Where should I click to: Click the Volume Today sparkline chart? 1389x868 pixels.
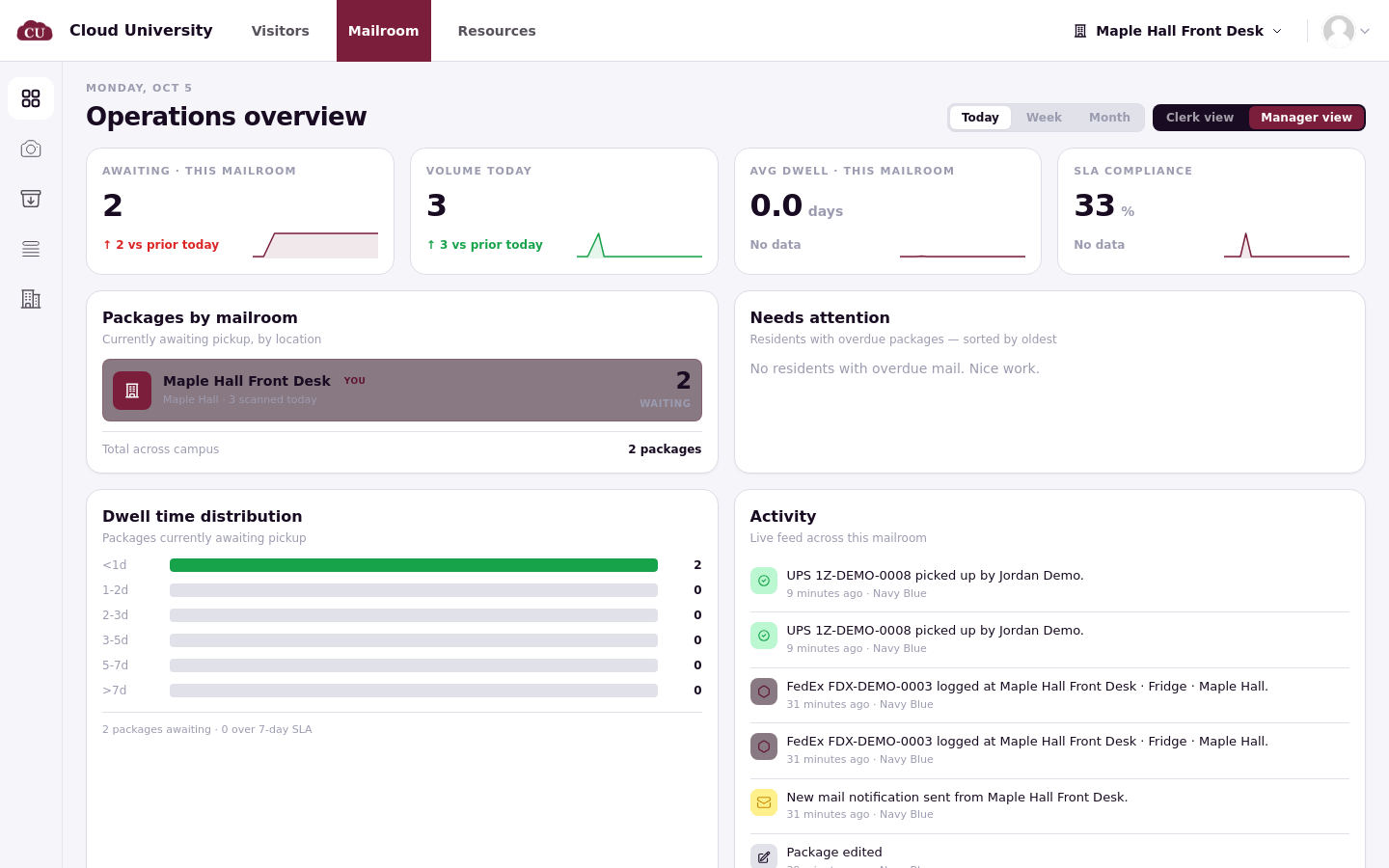[640, 245]
